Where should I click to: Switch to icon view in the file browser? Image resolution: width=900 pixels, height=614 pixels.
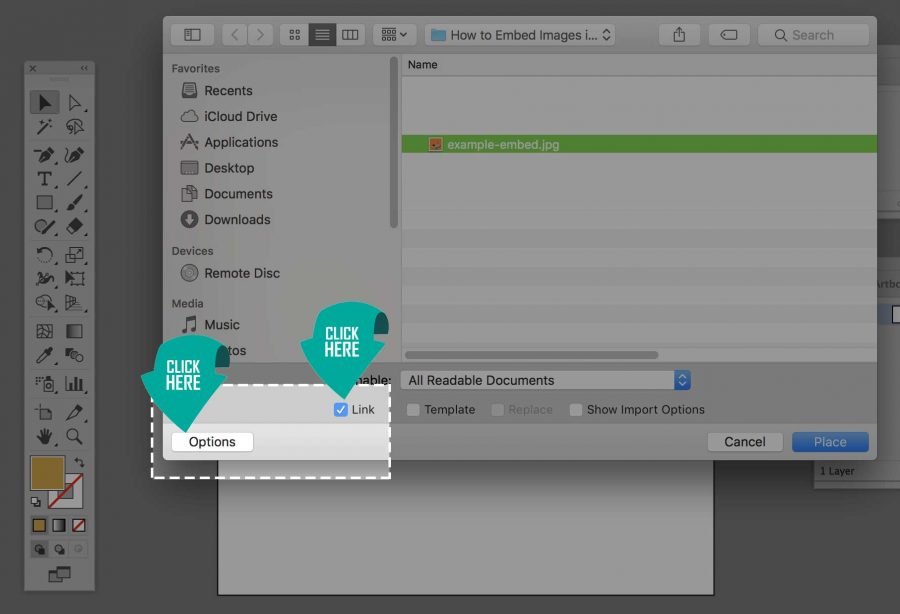(x=293, y=34)
